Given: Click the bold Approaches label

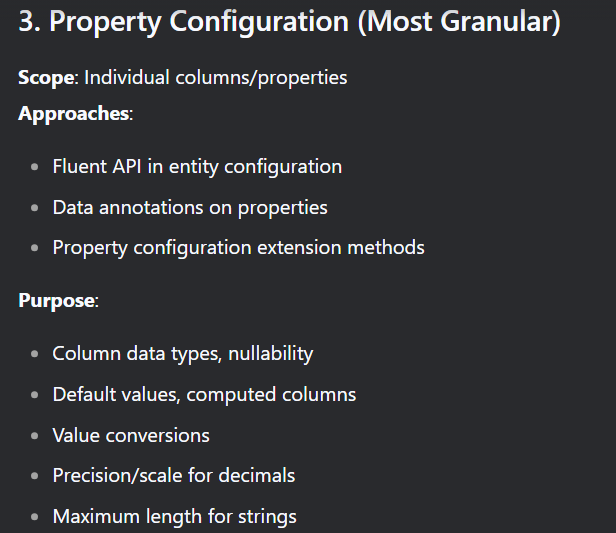Looking at the screenshot, I should point(73,114).
